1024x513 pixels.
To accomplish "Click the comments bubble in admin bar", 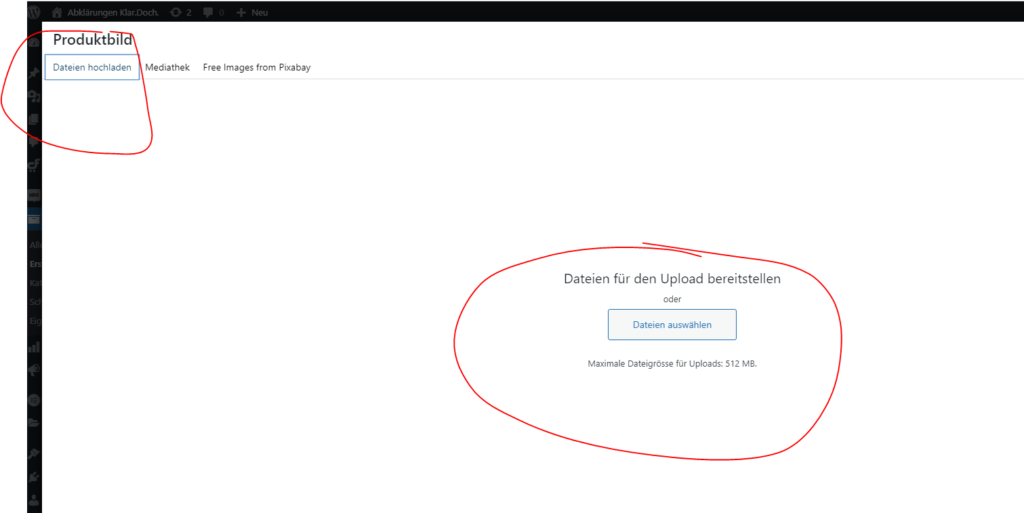I will (213, 11).
